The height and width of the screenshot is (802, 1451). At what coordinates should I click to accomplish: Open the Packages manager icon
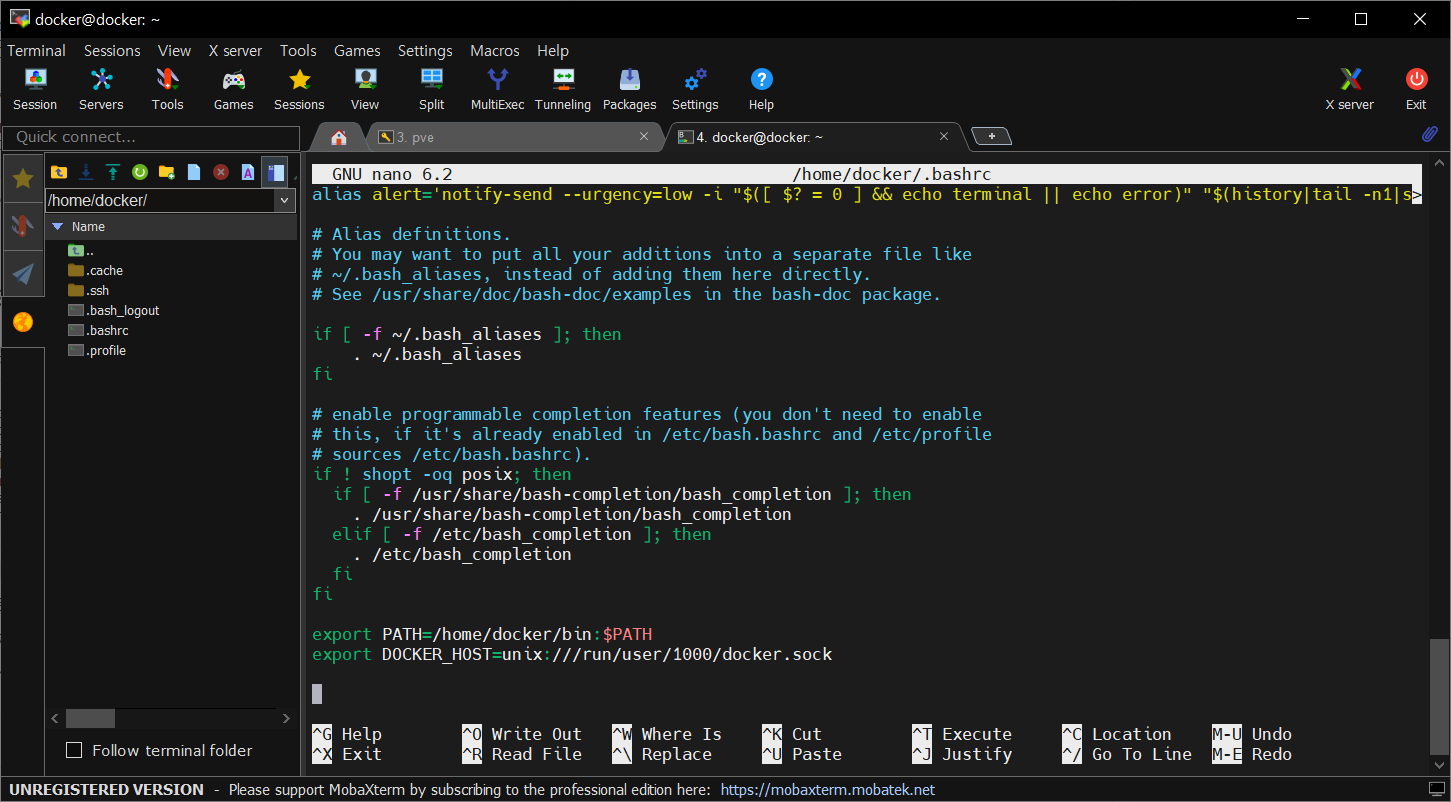pos(629,88)
